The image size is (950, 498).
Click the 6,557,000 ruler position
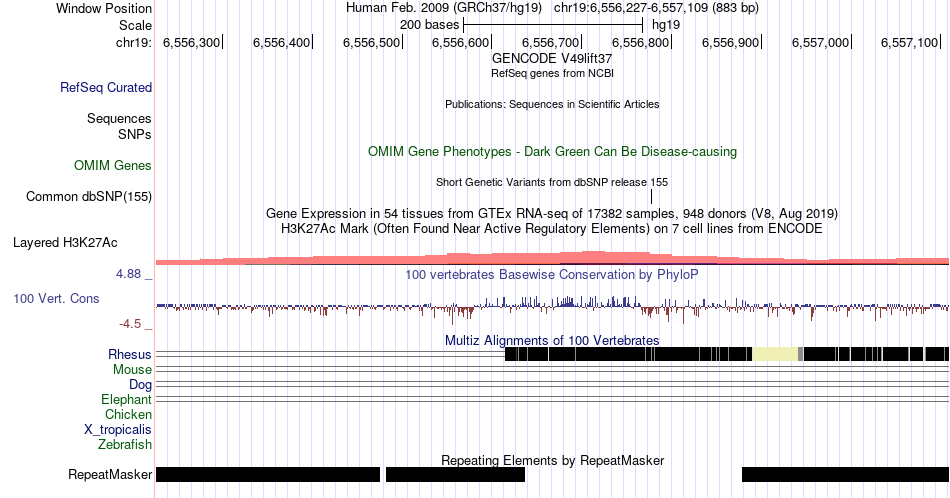coord(820,42)
